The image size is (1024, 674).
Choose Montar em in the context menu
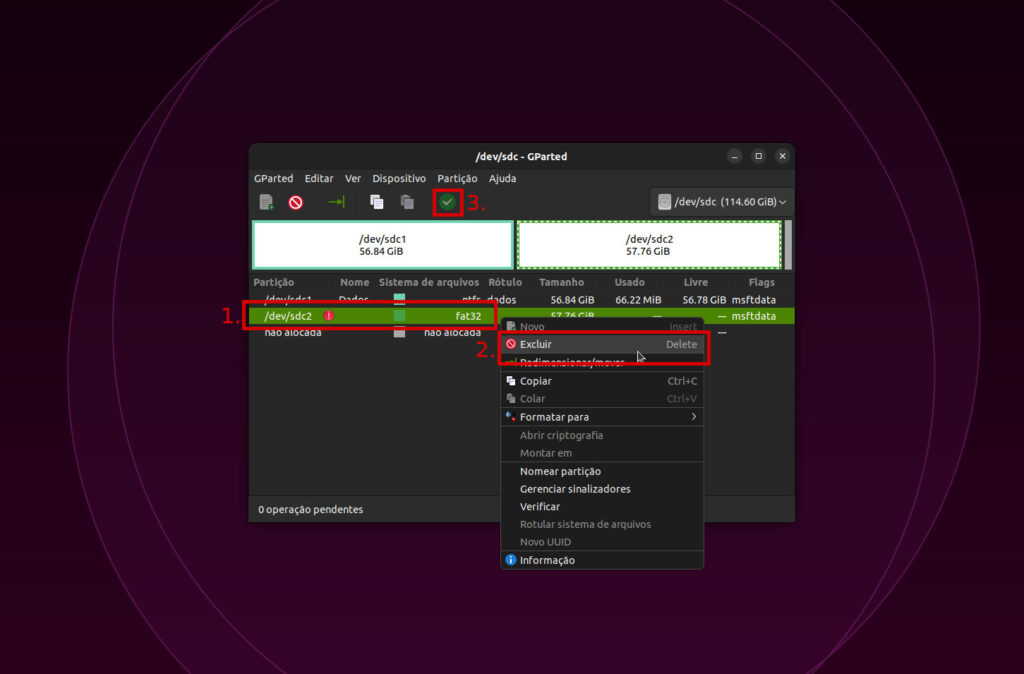(x=602, y=453)
